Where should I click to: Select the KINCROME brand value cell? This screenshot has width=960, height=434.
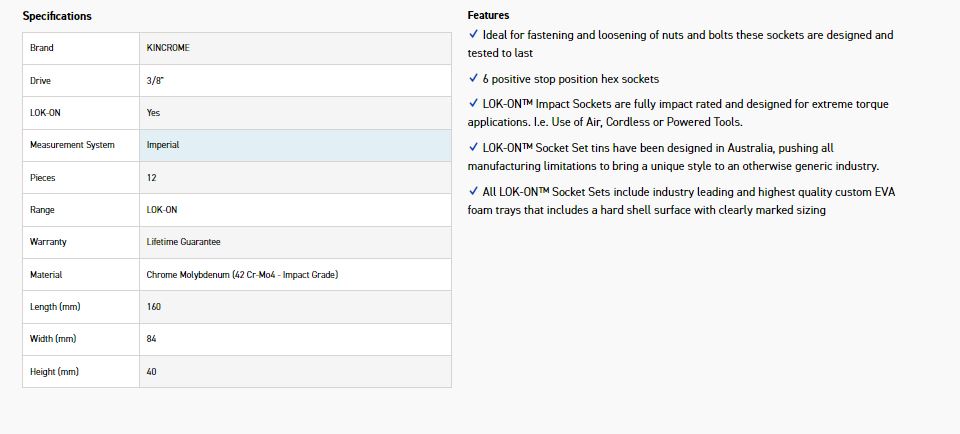168,48
